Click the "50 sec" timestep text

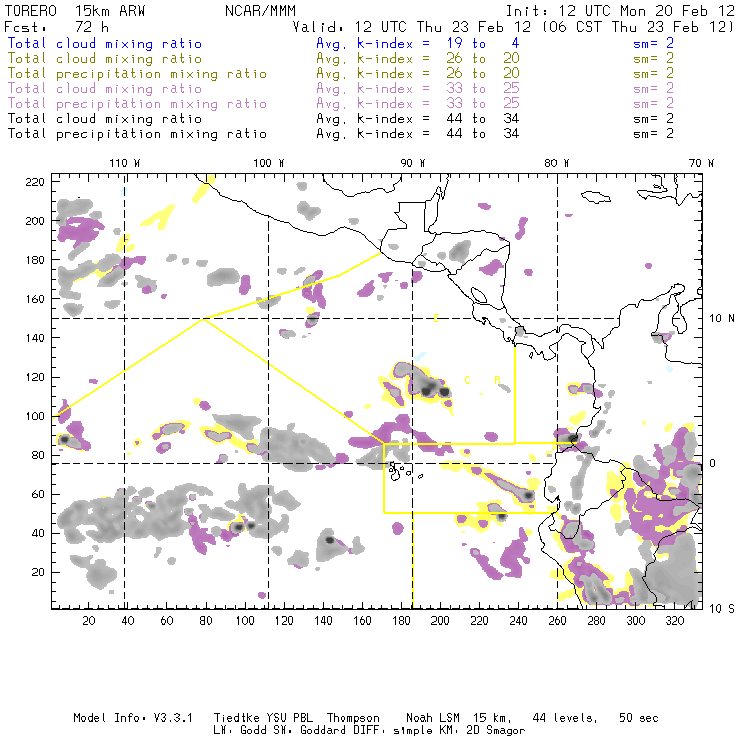tap(639, 718)
